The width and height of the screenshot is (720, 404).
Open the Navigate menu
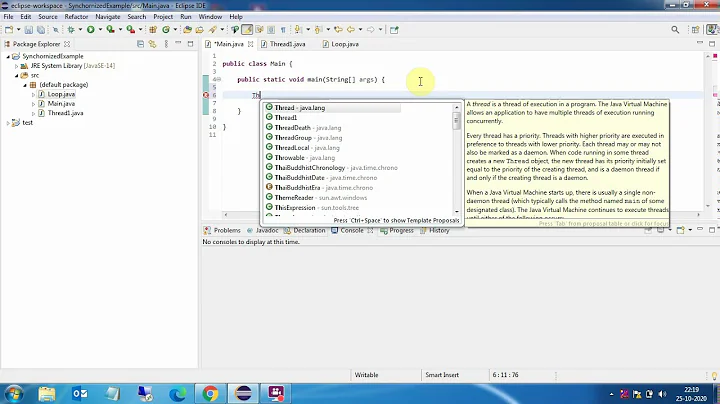(x=107, y=17)
